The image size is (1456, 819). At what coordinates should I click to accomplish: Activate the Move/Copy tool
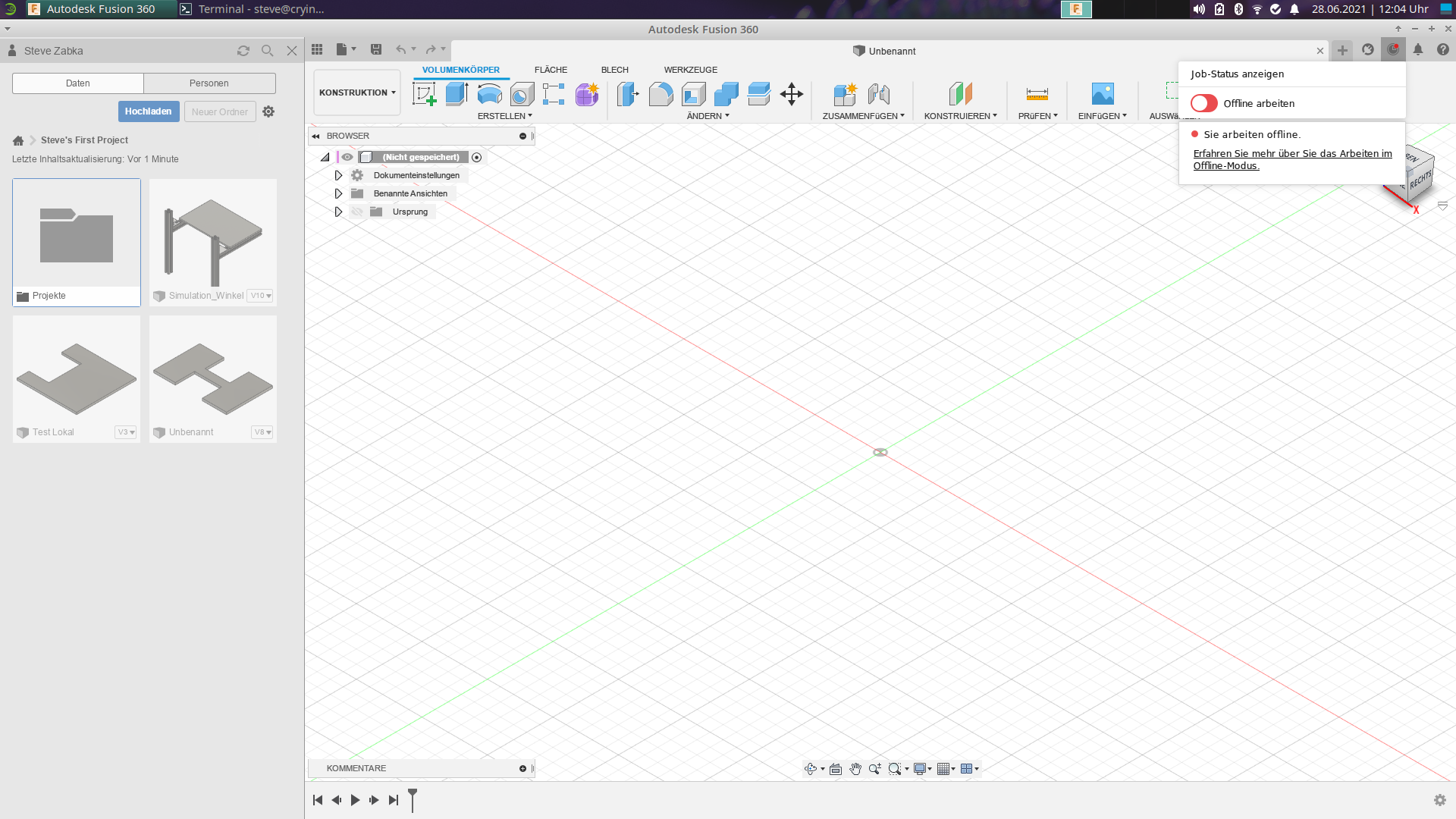pyautogui.click(x=791, y=94)
